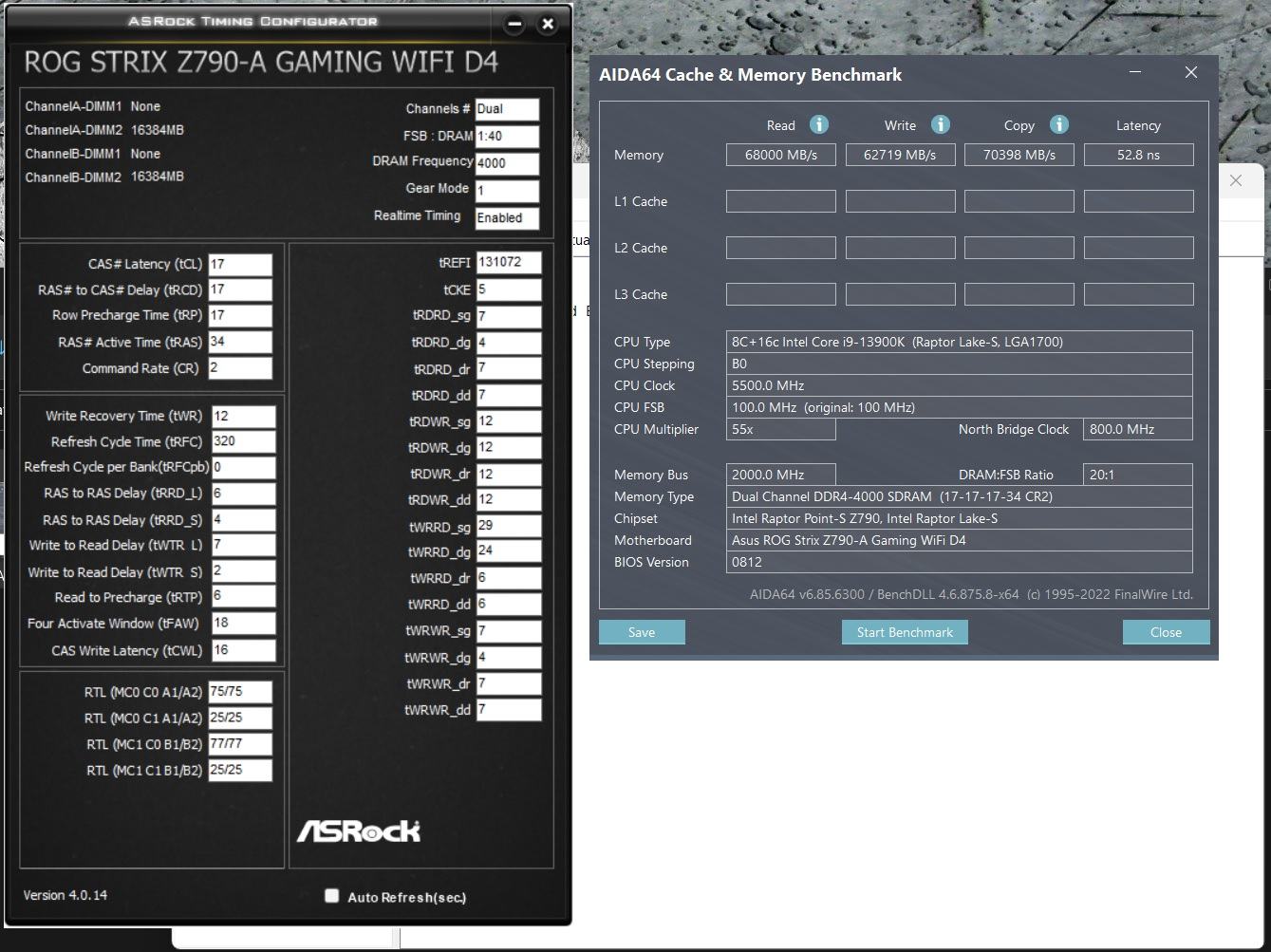Select the Read to Precharge (tRTP) field

pos(243,597)
